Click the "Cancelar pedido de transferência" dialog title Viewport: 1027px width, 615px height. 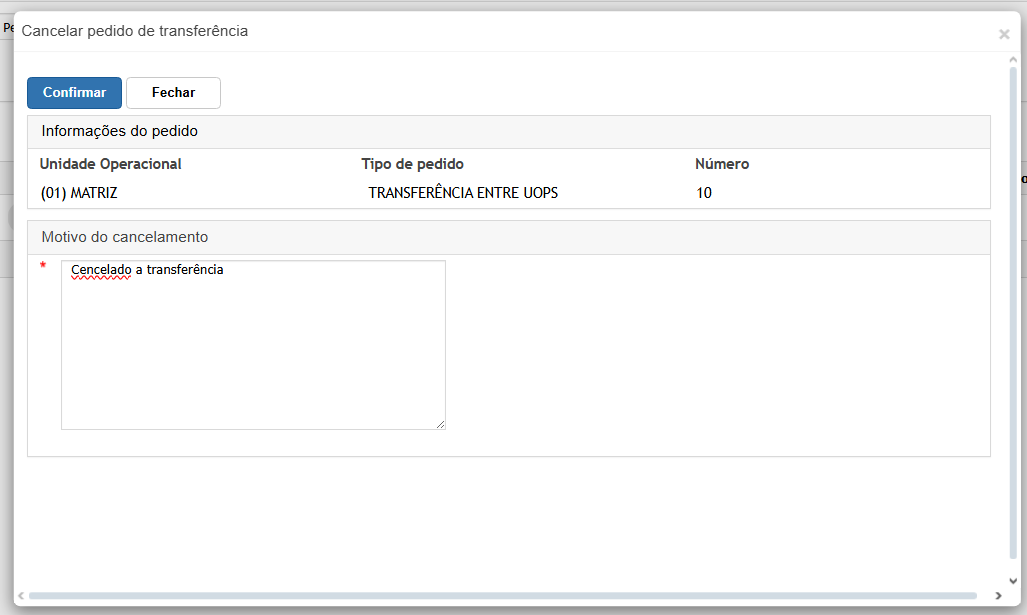(135, 31)
